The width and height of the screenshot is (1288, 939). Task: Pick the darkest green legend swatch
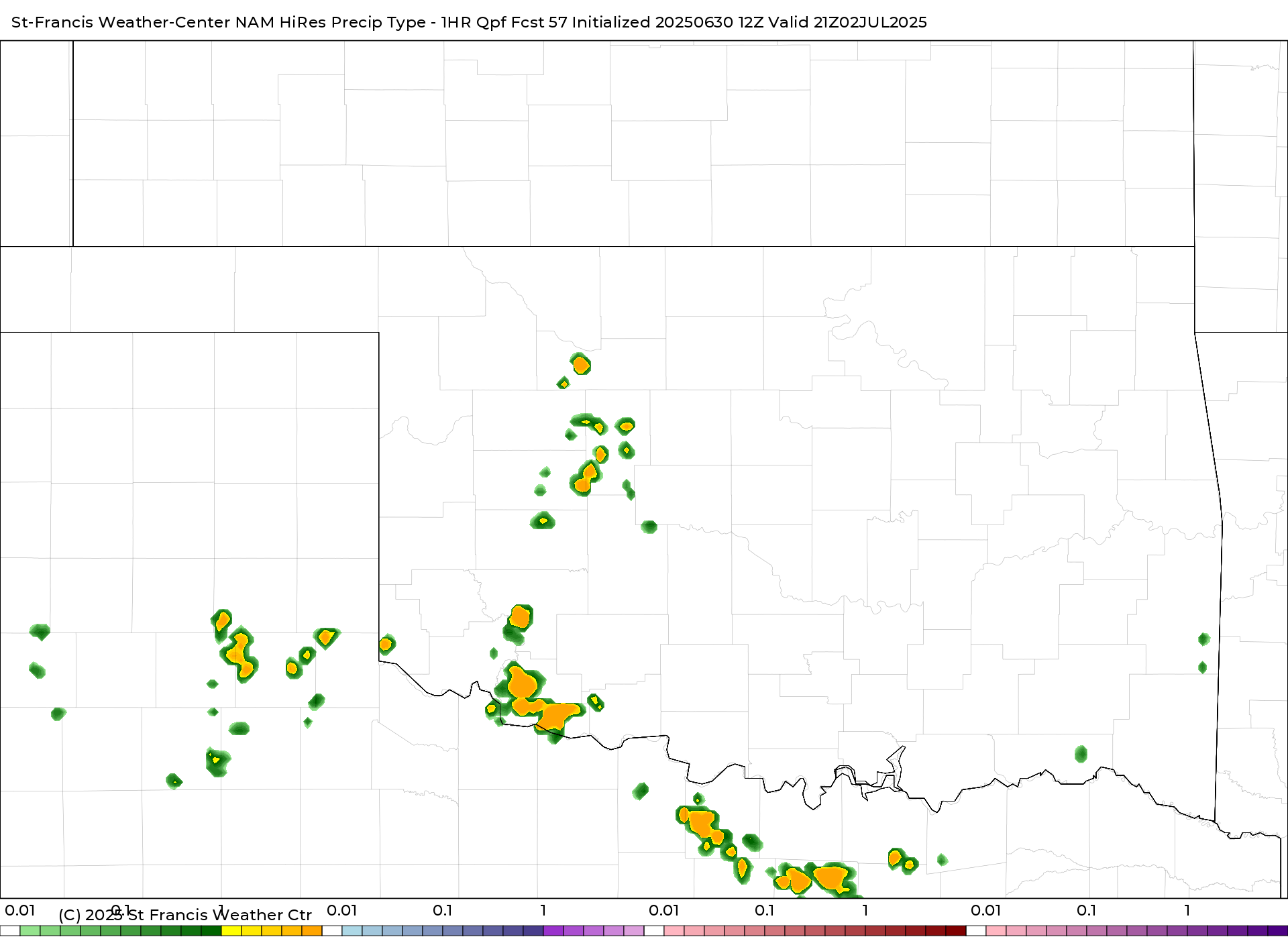tap(211, 931)
